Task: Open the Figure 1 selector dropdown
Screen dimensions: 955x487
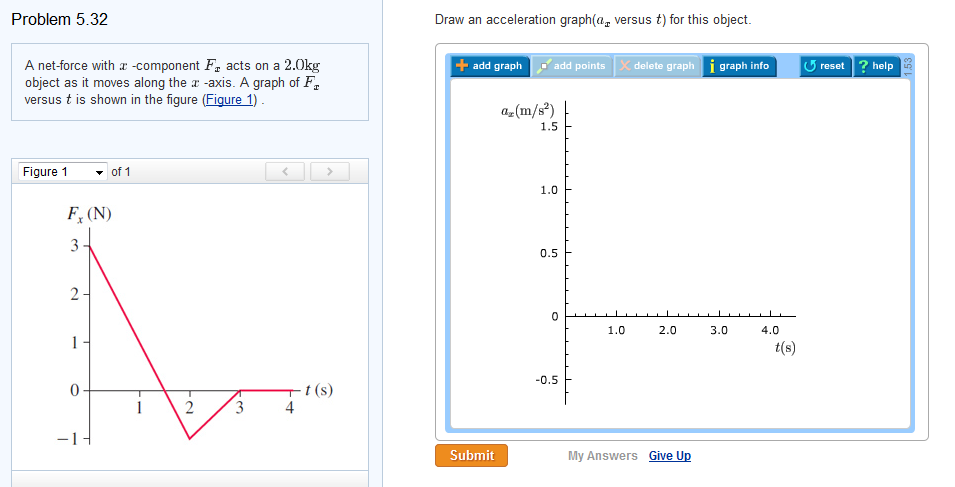Action: pos(62,172)
